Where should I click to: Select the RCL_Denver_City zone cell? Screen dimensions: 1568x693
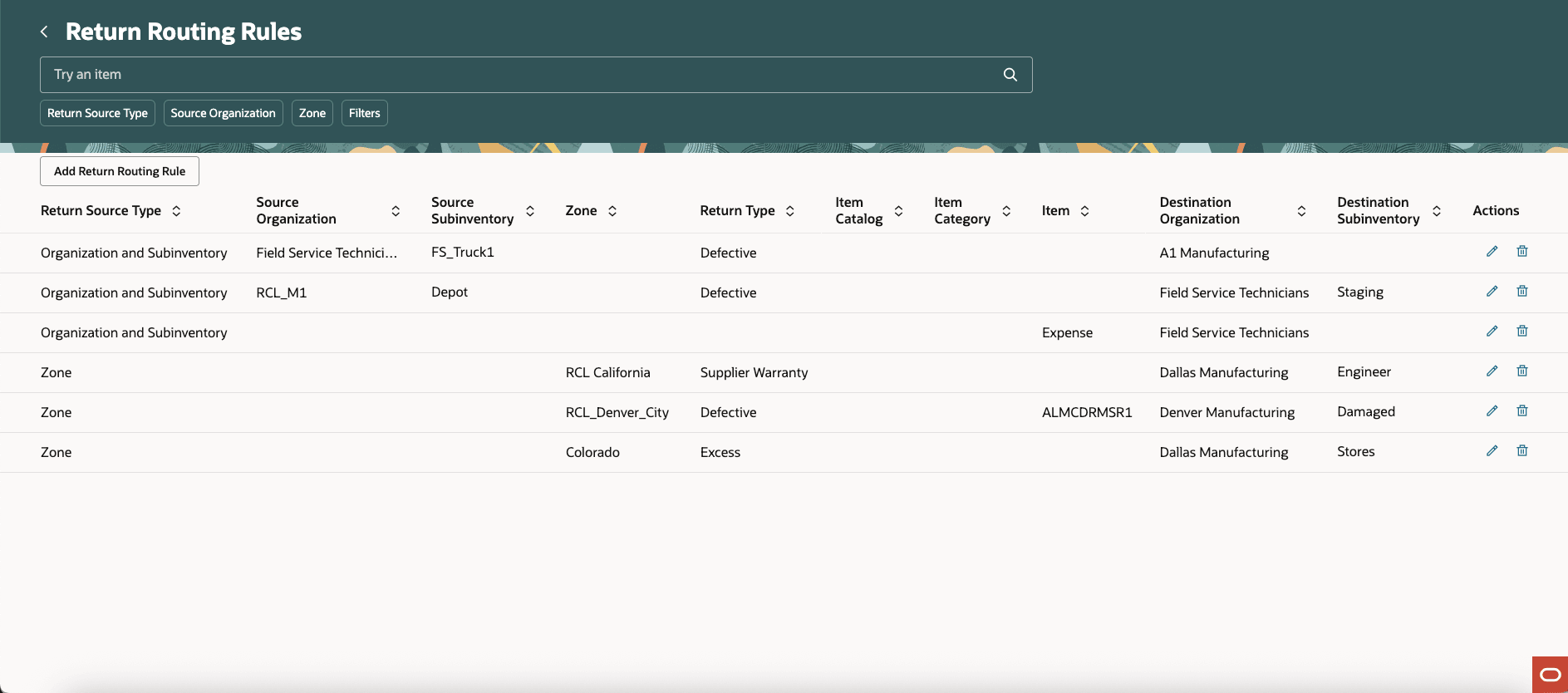(x=617, y=412)
